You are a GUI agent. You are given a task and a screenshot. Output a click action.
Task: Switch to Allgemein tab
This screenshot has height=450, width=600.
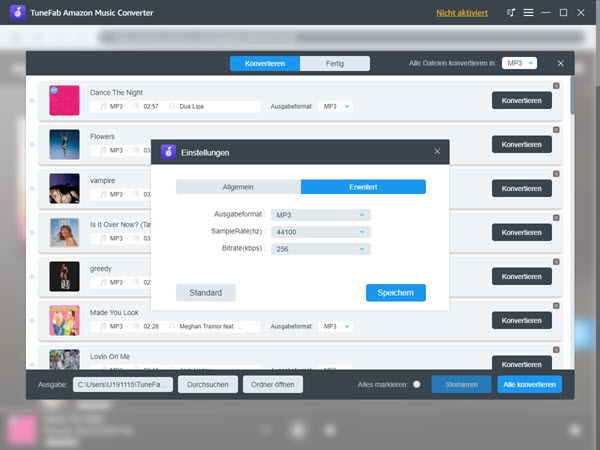(238, 187)
